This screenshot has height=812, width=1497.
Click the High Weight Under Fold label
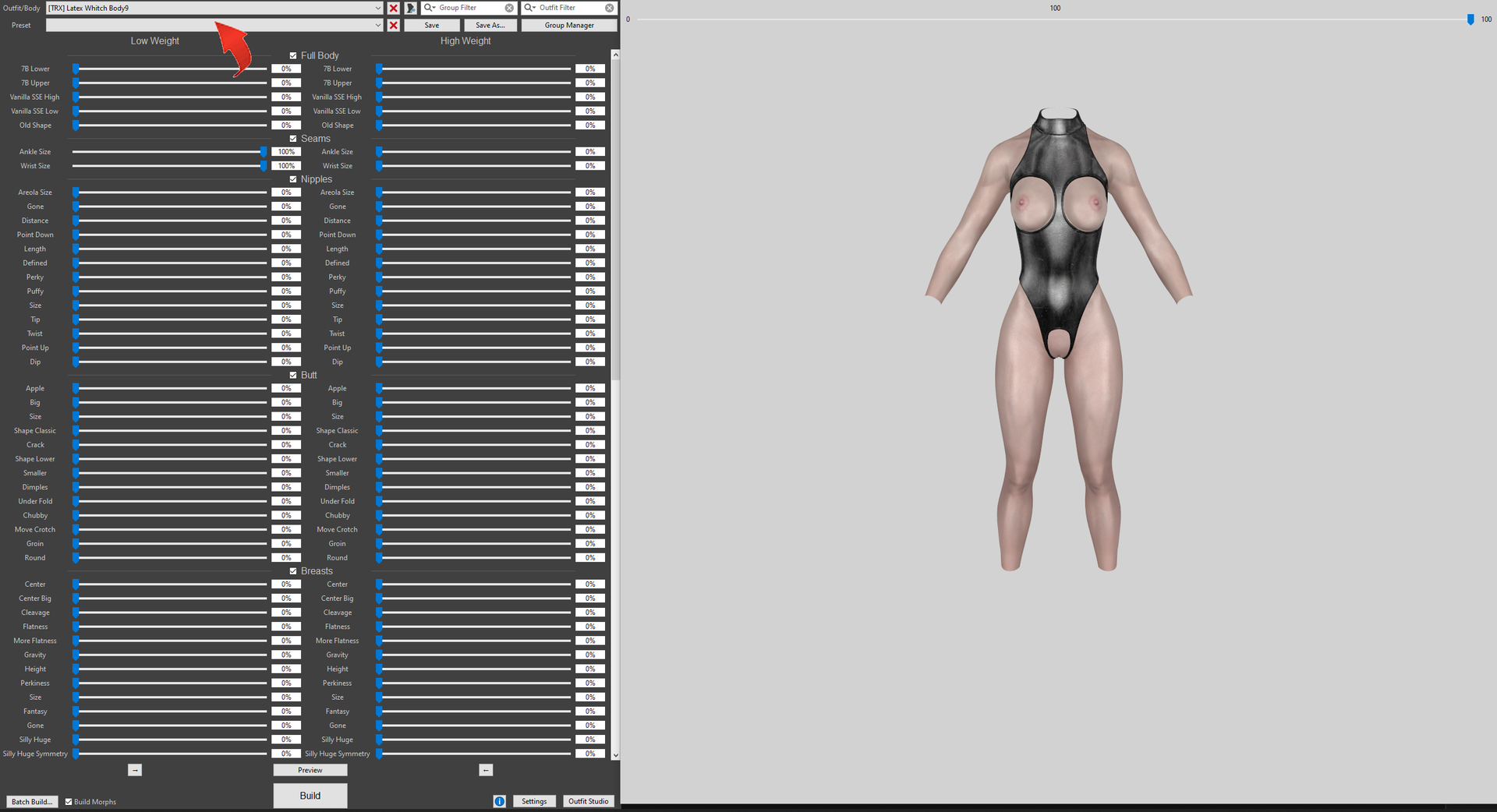point(337,502)
